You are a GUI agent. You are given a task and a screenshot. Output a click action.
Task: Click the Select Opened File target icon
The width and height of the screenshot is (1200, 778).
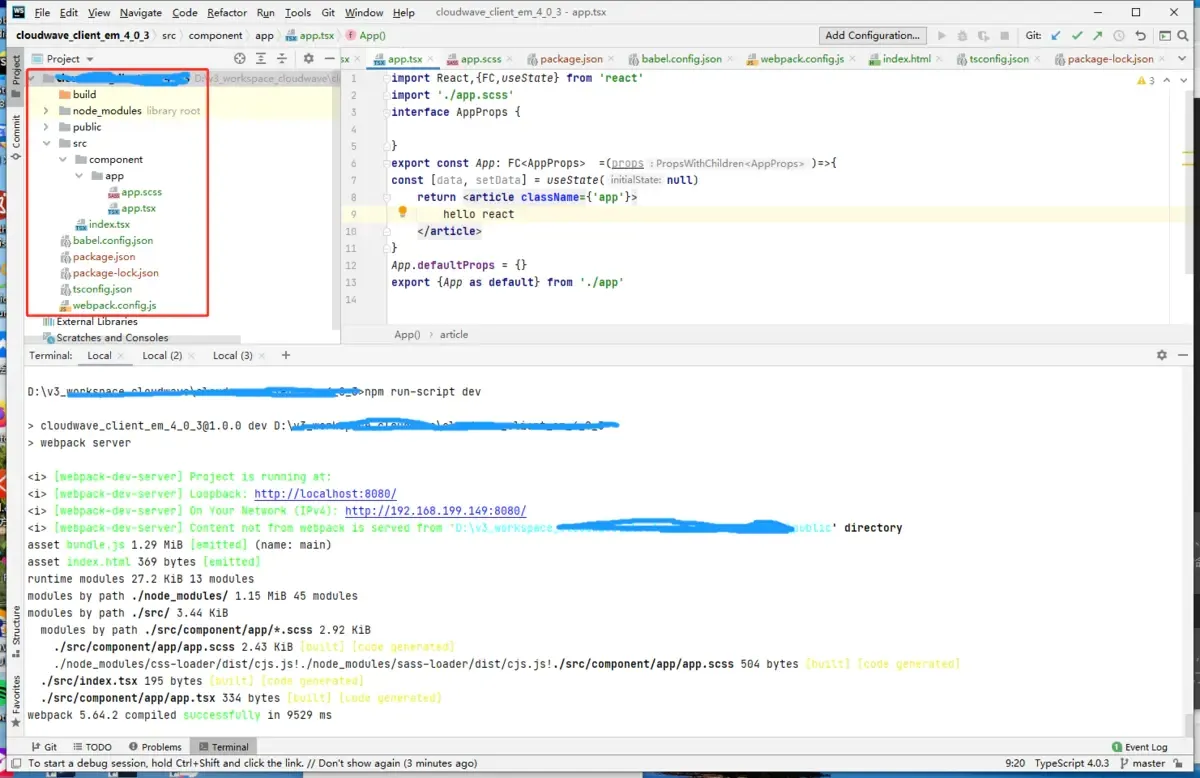(240, 59)
